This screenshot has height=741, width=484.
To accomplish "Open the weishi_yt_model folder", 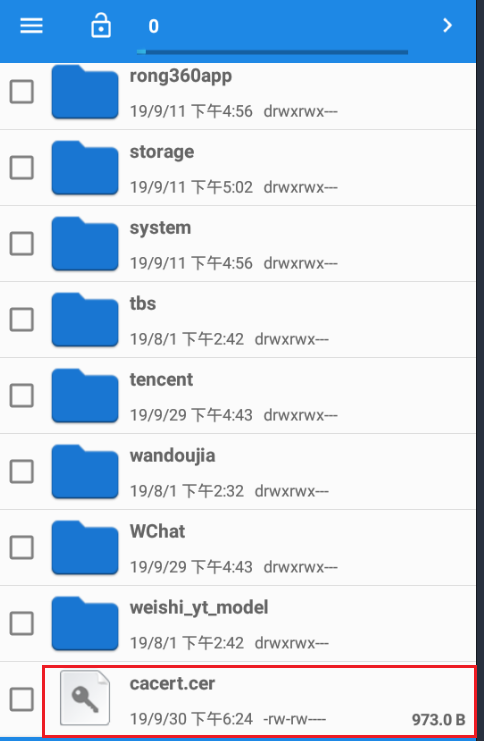I will click(x=238, y=624).
